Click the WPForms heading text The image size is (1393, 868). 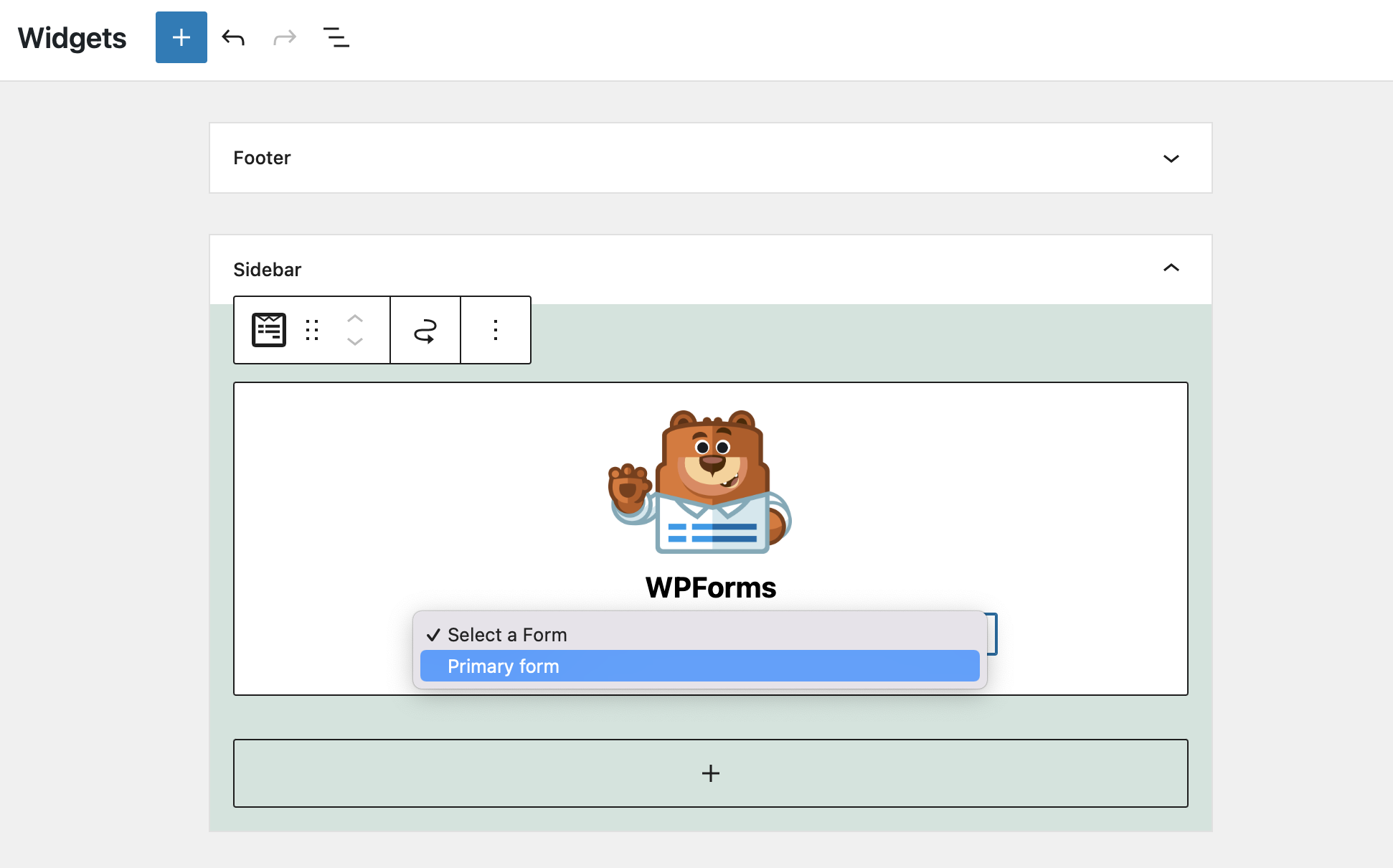pos(711,588)
